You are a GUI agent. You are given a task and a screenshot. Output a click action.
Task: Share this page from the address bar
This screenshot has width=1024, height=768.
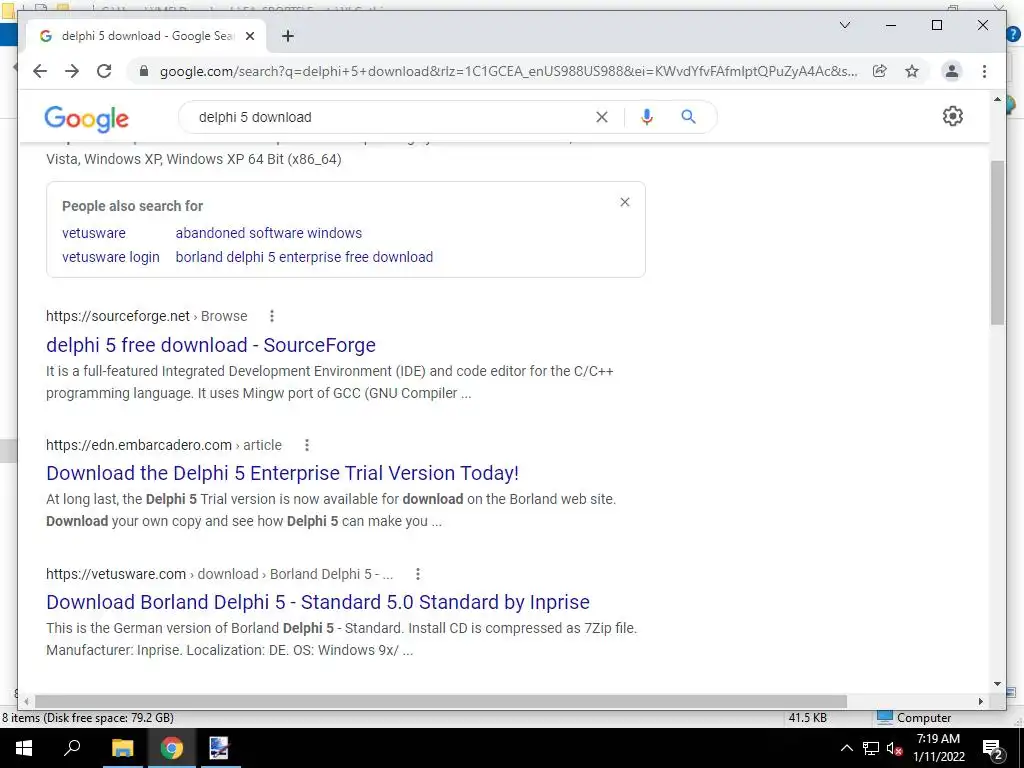(880, 71)
